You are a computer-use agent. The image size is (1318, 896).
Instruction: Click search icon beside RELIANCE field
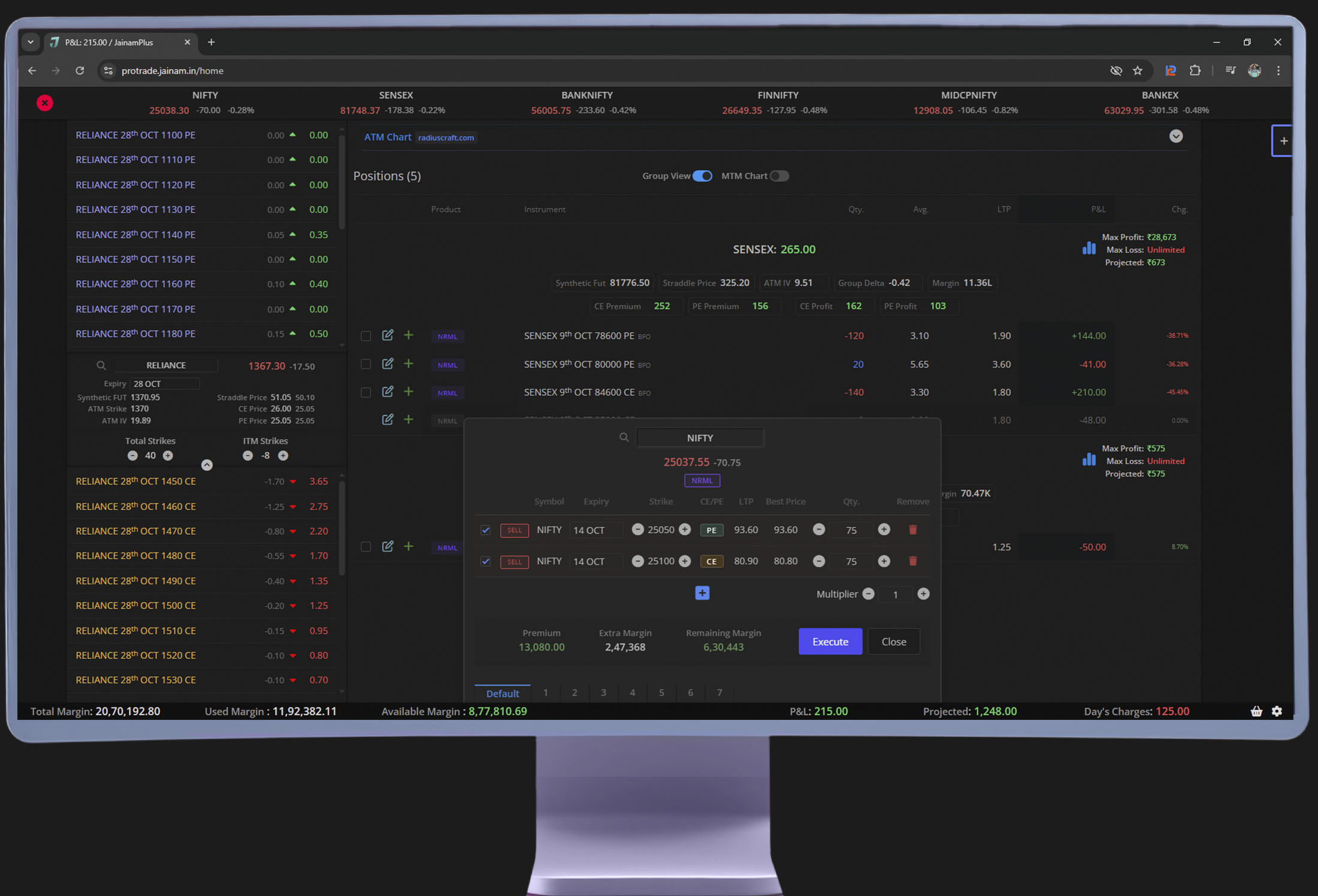click(101, 365)
